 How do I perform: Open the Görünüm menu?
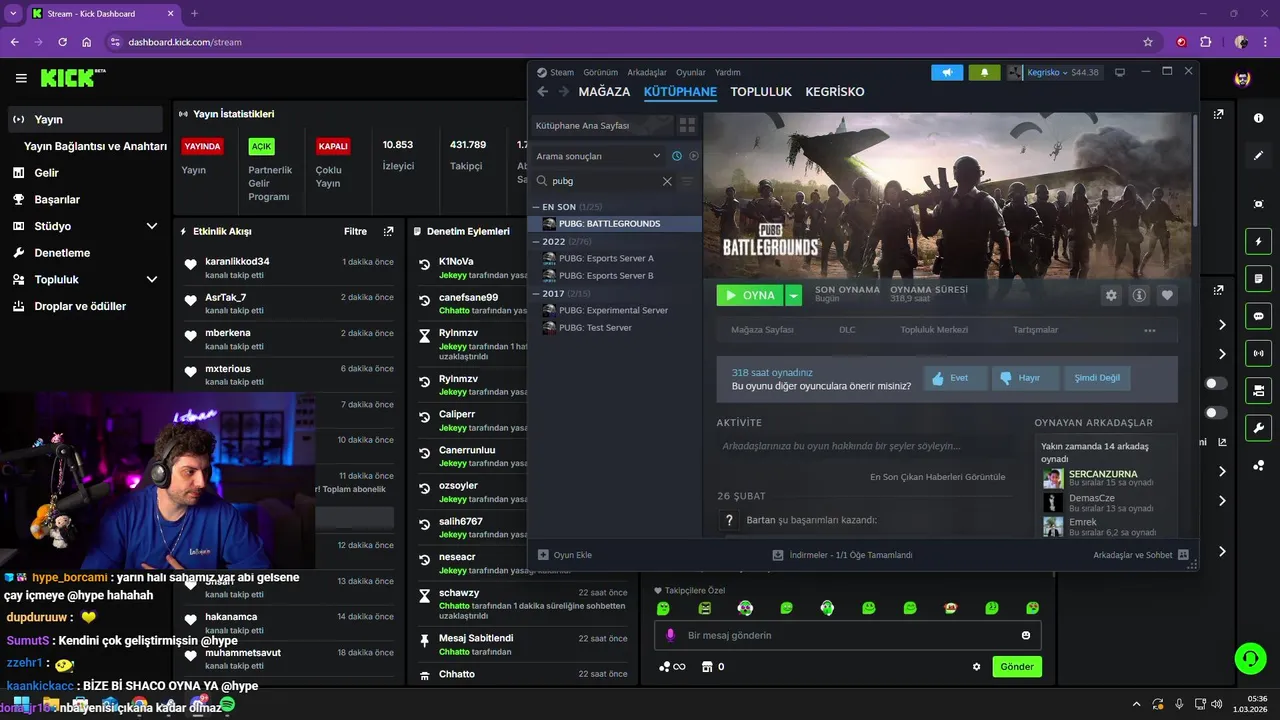click(600, 72)
